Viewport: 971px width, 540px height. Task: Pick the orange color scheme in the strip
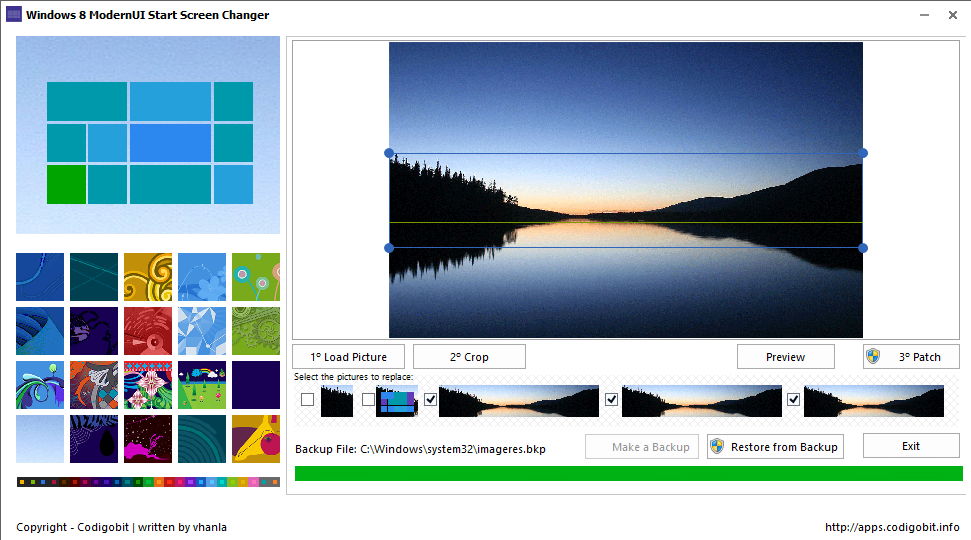tap(159, 482)
